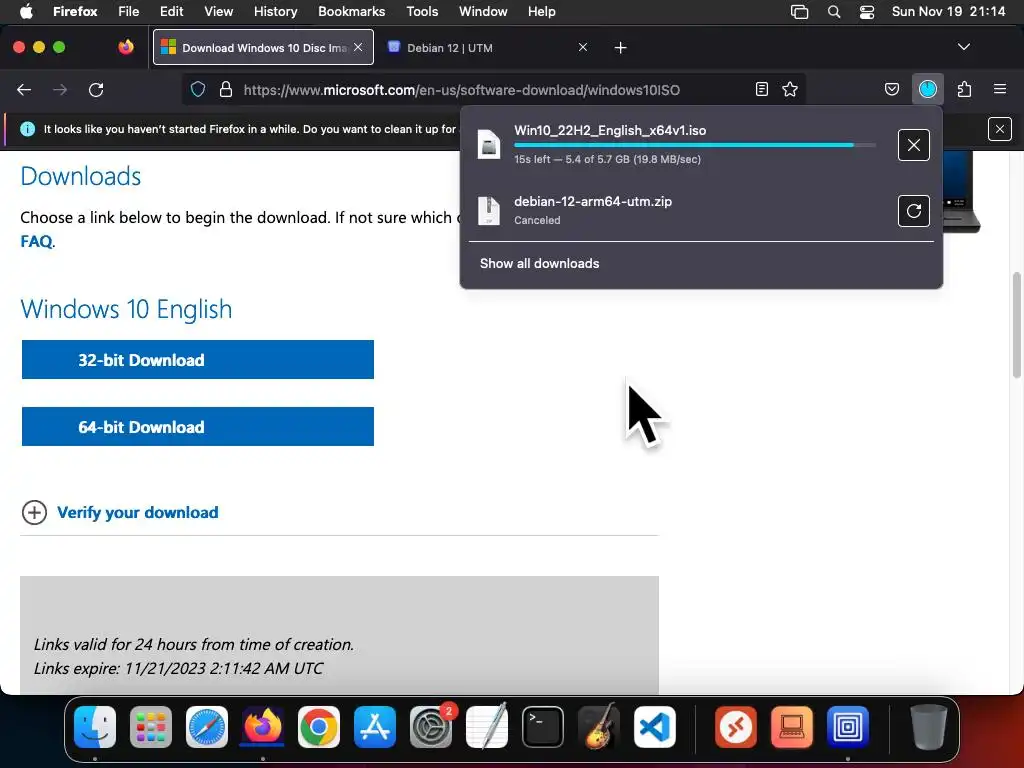Launch GarageBand from the Dock

pyautogui.click(x=599, y=726)
